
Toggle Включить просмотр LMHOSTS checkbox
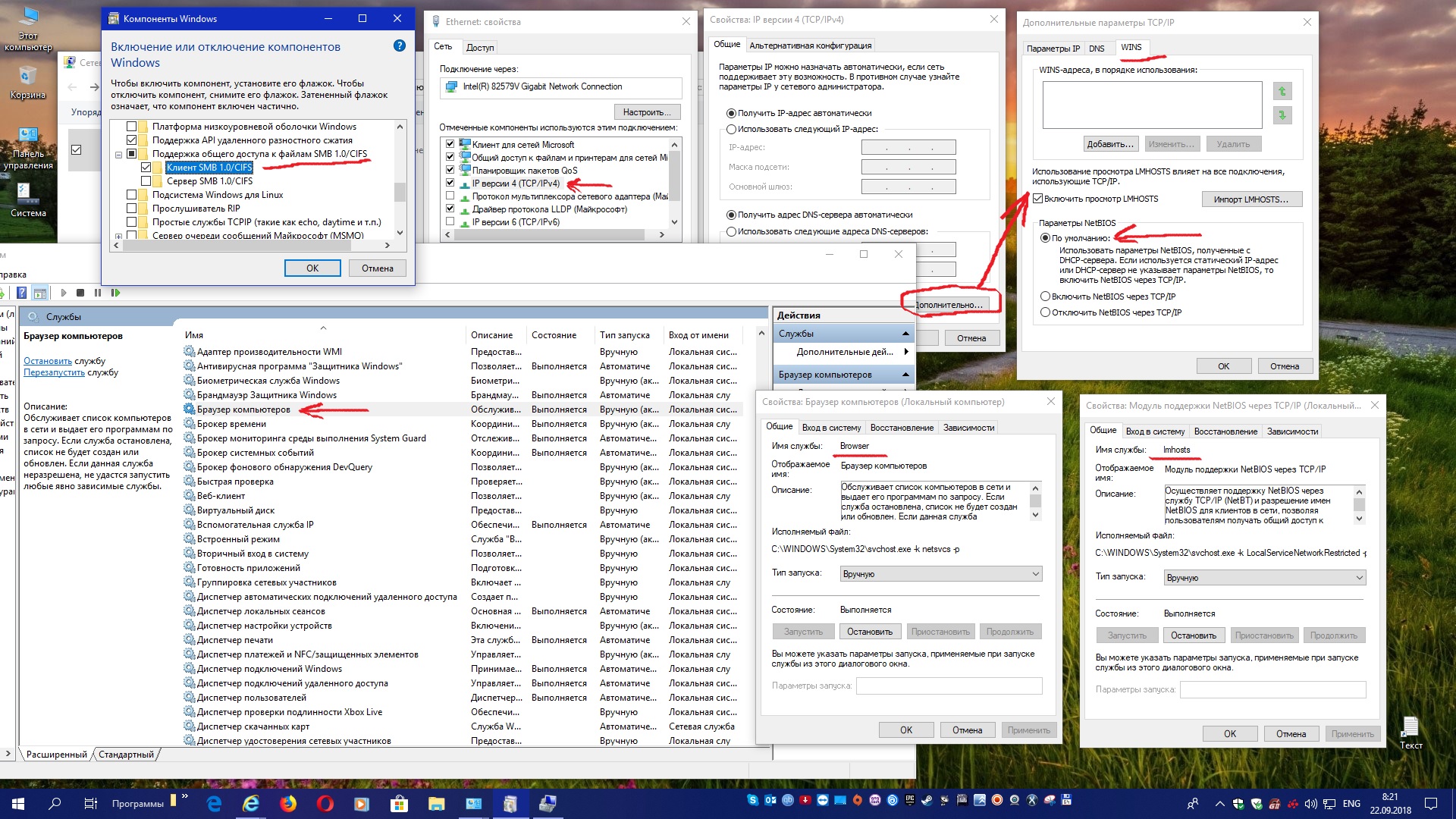click(x=1038, y=199)
